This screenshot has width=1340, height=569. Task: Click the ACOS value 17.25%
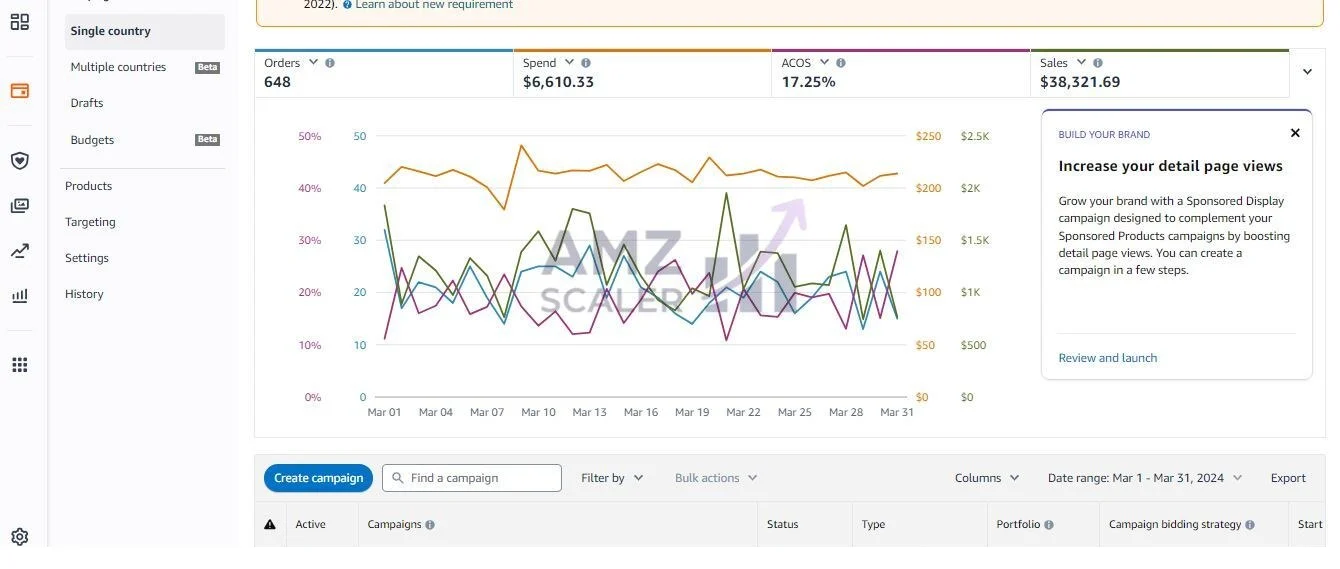click(808, 82)
